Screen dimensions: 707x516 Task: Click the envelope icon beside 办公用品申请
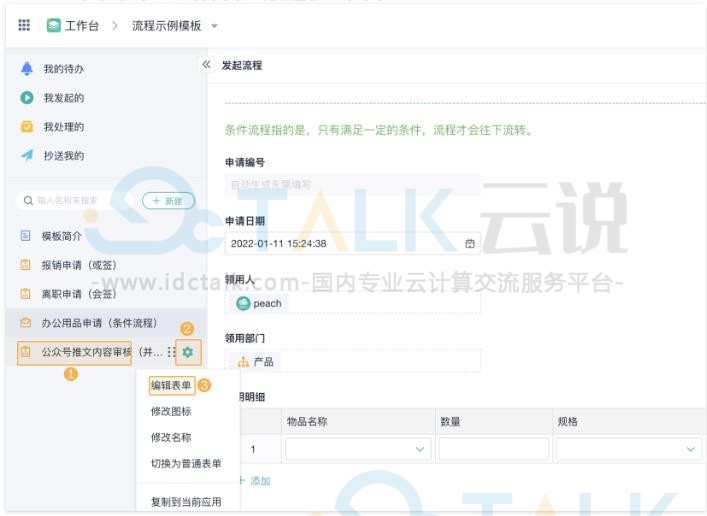point(26,322)
